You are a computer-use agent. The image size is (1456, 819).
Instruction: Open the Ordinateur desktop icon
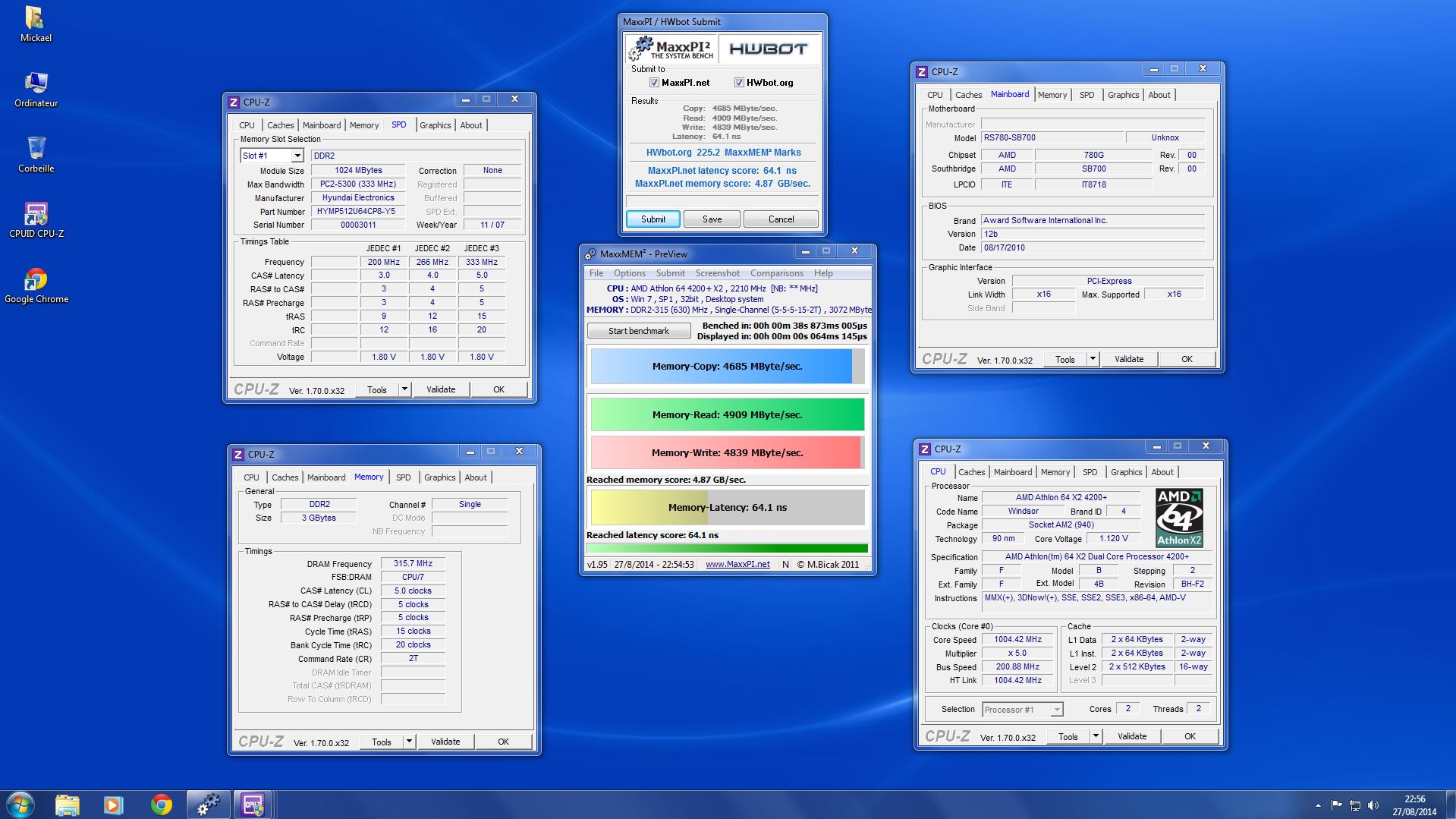36,90
